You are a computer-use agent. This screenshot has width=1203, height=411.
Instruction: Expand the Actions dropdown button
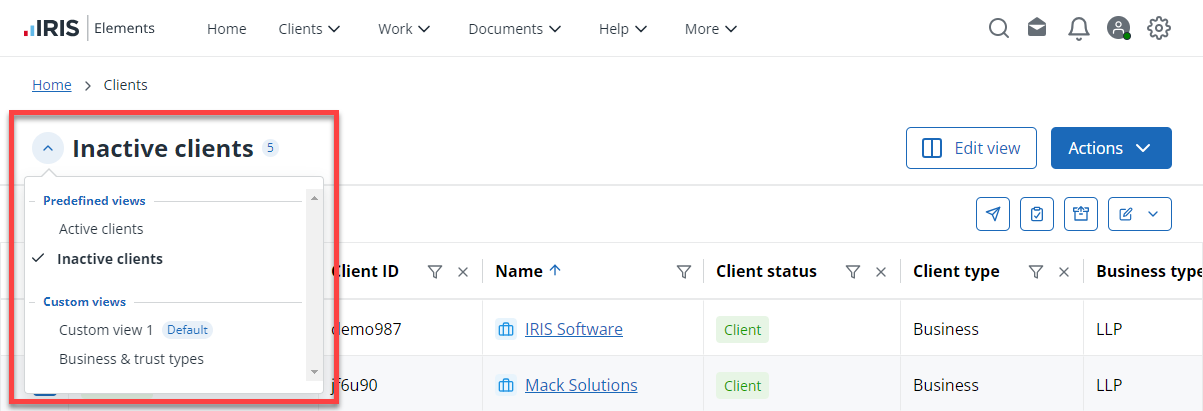pyautogui.click(x=1110, y=148)
